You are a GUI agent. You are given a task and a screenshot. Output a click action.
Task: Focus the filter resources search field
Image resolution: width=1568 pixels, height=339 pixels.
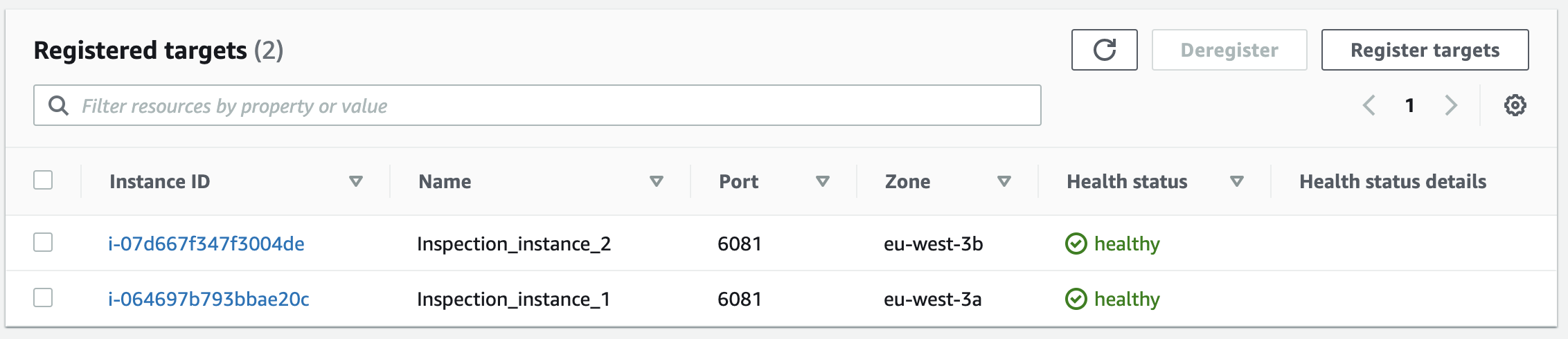[x=537, y=105]
